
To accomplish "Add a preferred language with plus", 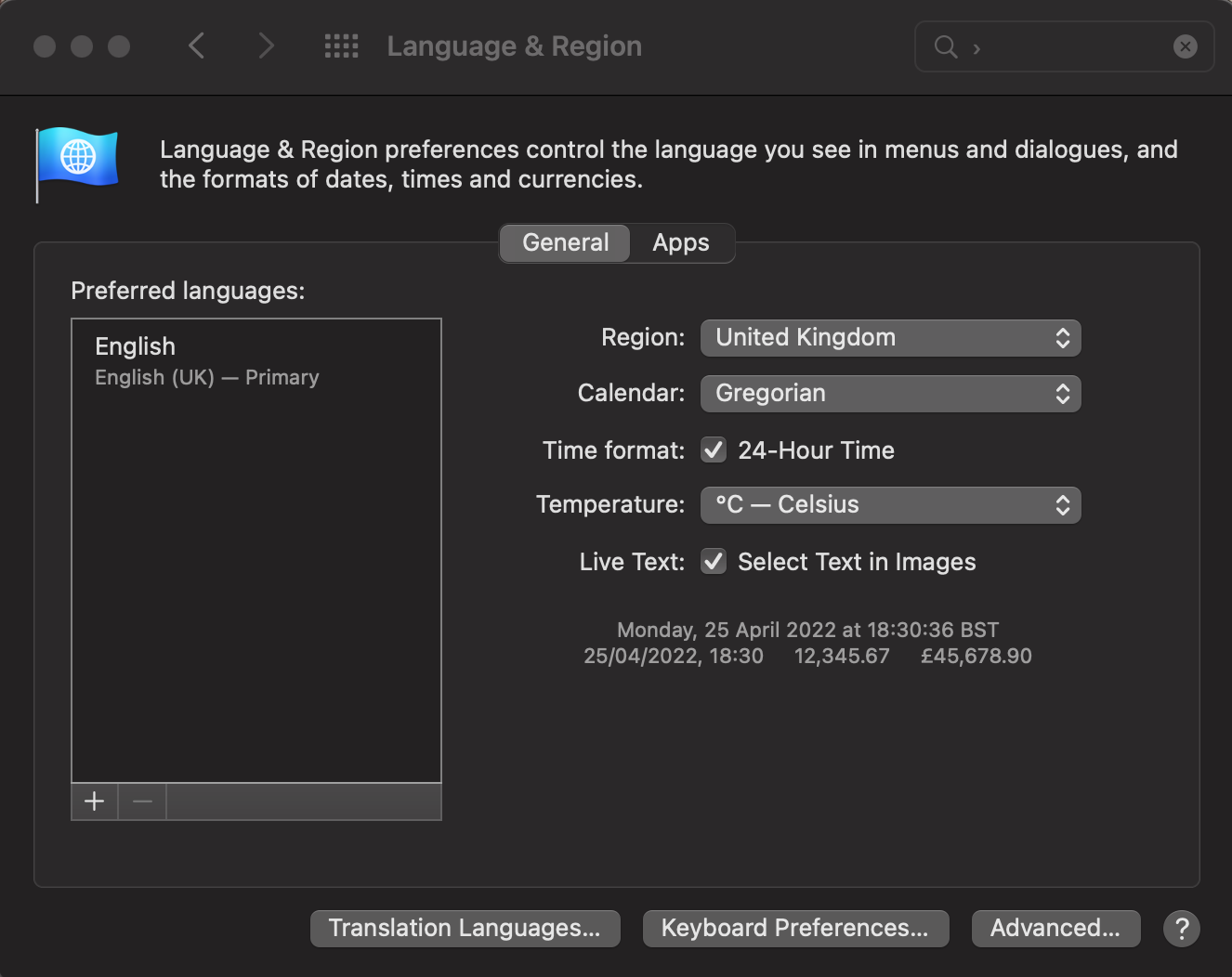I will click(95, 801).
